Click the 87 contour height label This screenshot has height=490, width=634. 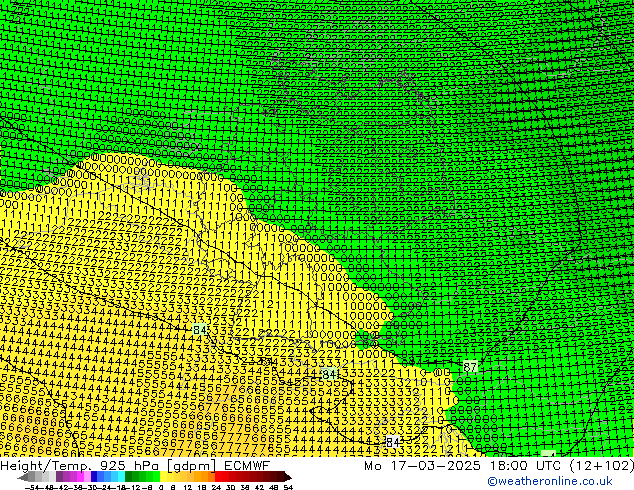[470, 367]
